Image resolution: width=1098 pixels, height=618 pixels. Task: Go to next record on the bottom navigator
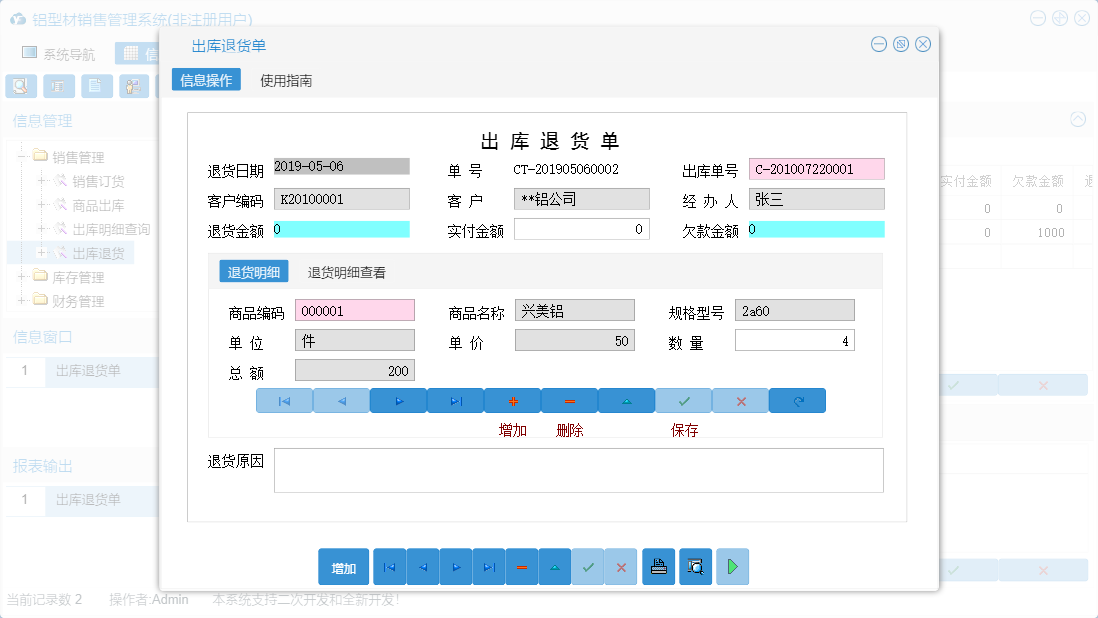click(x=456, y=566)
